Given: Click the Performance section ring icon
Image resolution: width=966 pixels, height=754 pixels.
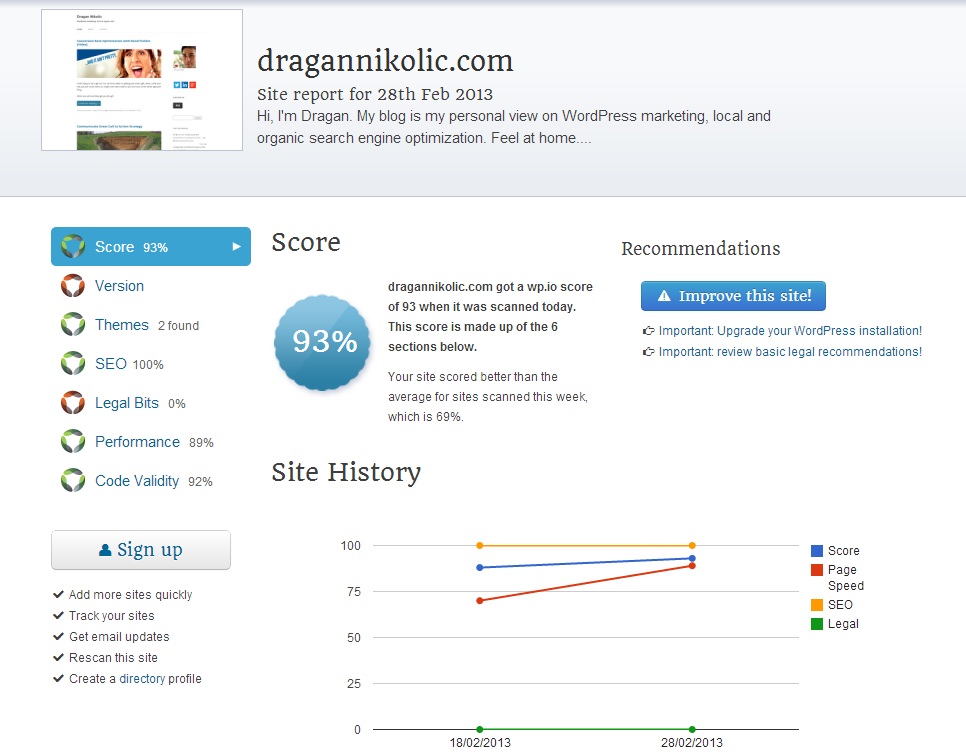Looking at the screenshot, I should click(x=72, y=442).
